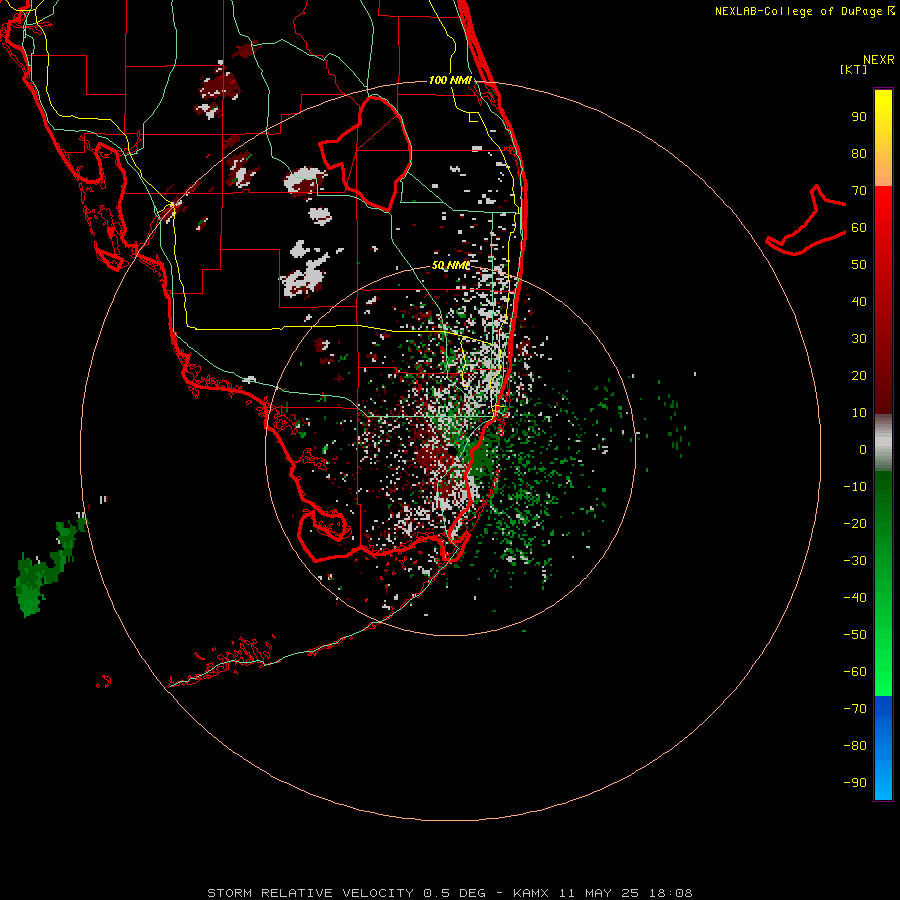The image size is (900, 900).
Task: Select the -30 knot scale label
Action: (x=855, y=561)
